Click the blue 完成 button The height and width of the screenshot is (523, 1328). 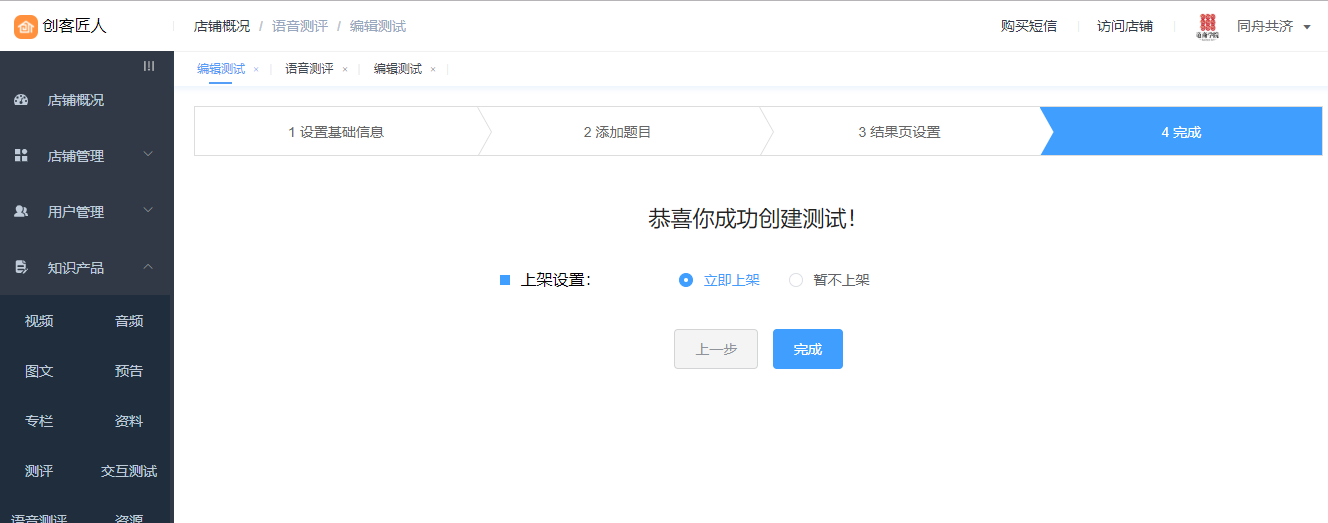[807, 349]
